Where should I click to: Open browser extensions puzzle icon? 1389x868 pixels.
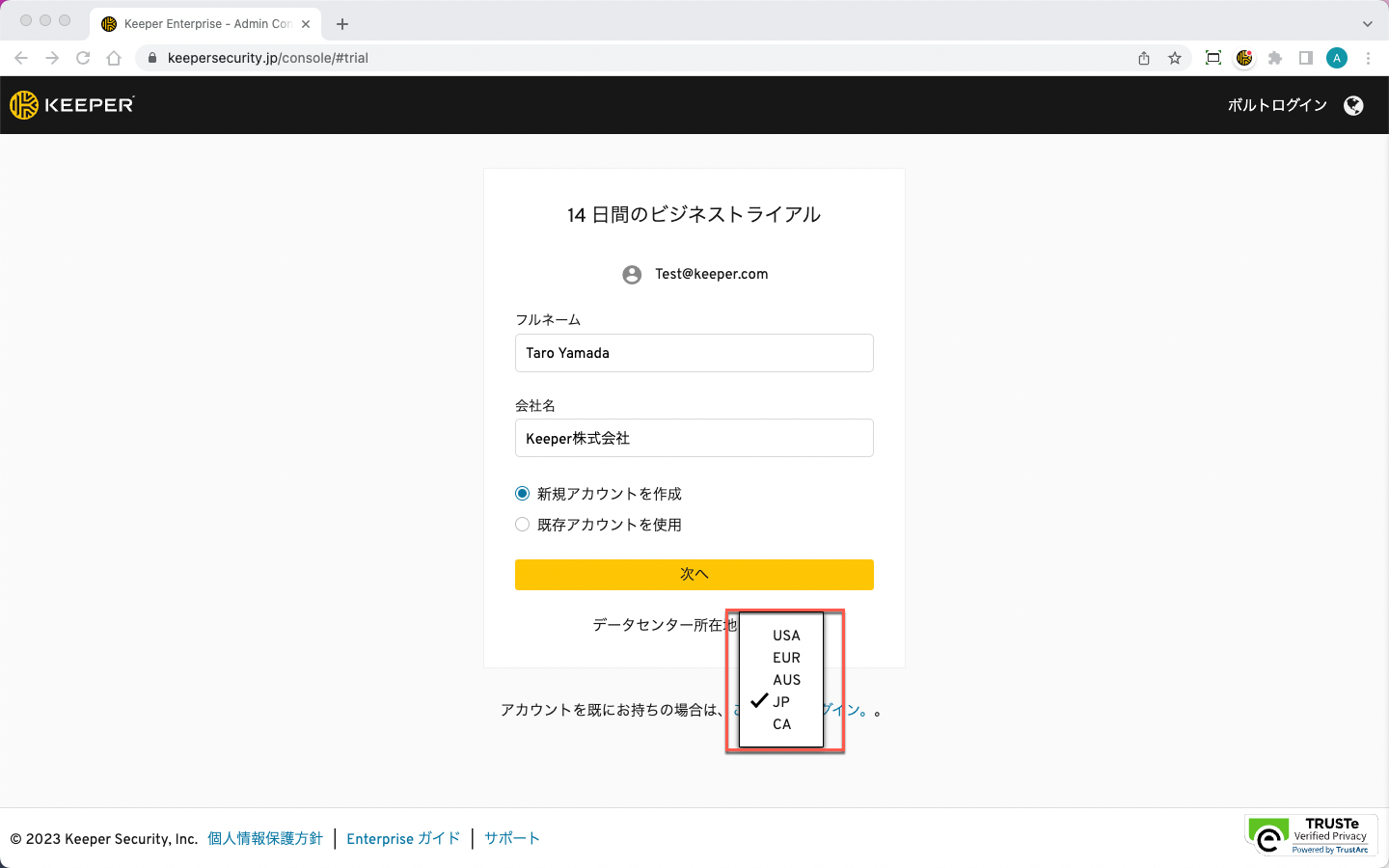click(x=1275, y=58)
